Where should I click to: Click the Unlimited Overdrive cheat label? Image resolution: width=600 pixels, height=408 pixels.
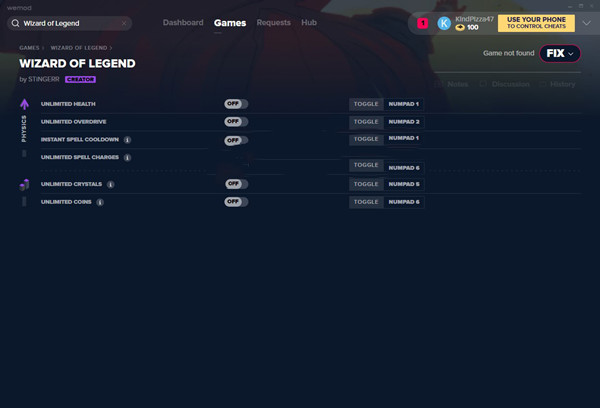pyautogui.click(x=73, y=122)
